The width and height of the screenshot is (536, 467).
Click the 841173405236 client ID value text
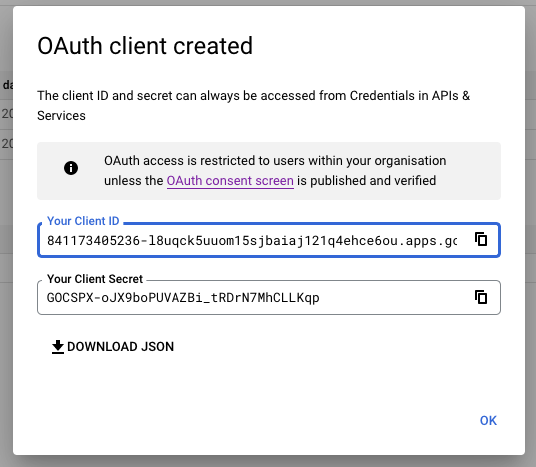pos(252,241)
